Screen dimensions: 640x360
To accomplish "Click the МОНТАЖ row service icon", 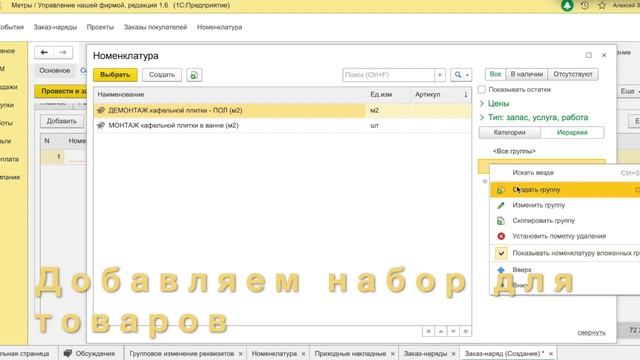I will pyautogui.click(x=101, y=126).
